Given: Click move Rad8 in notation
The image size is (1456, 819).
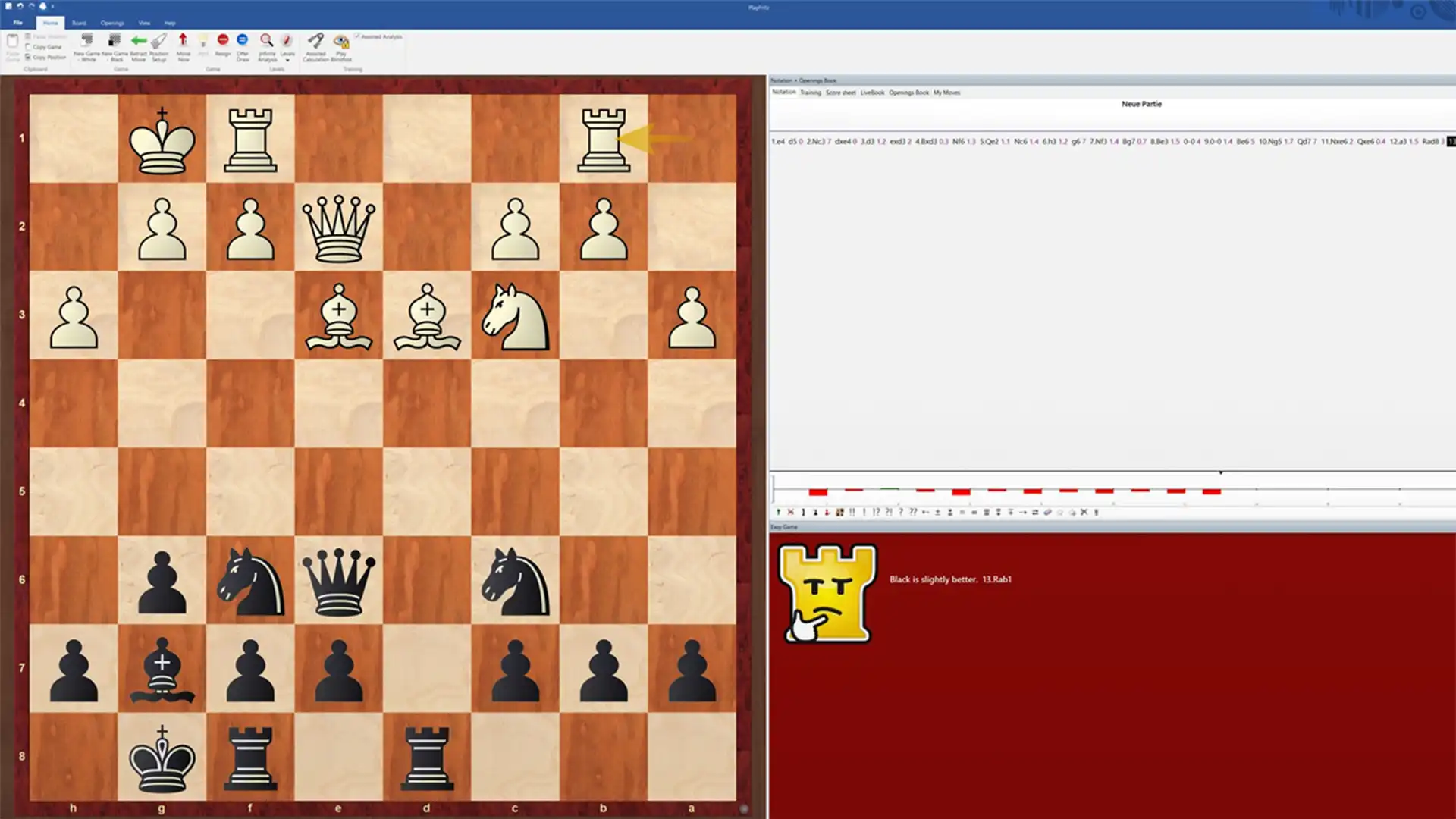Looking at the screenshot, I should 1430,141.
